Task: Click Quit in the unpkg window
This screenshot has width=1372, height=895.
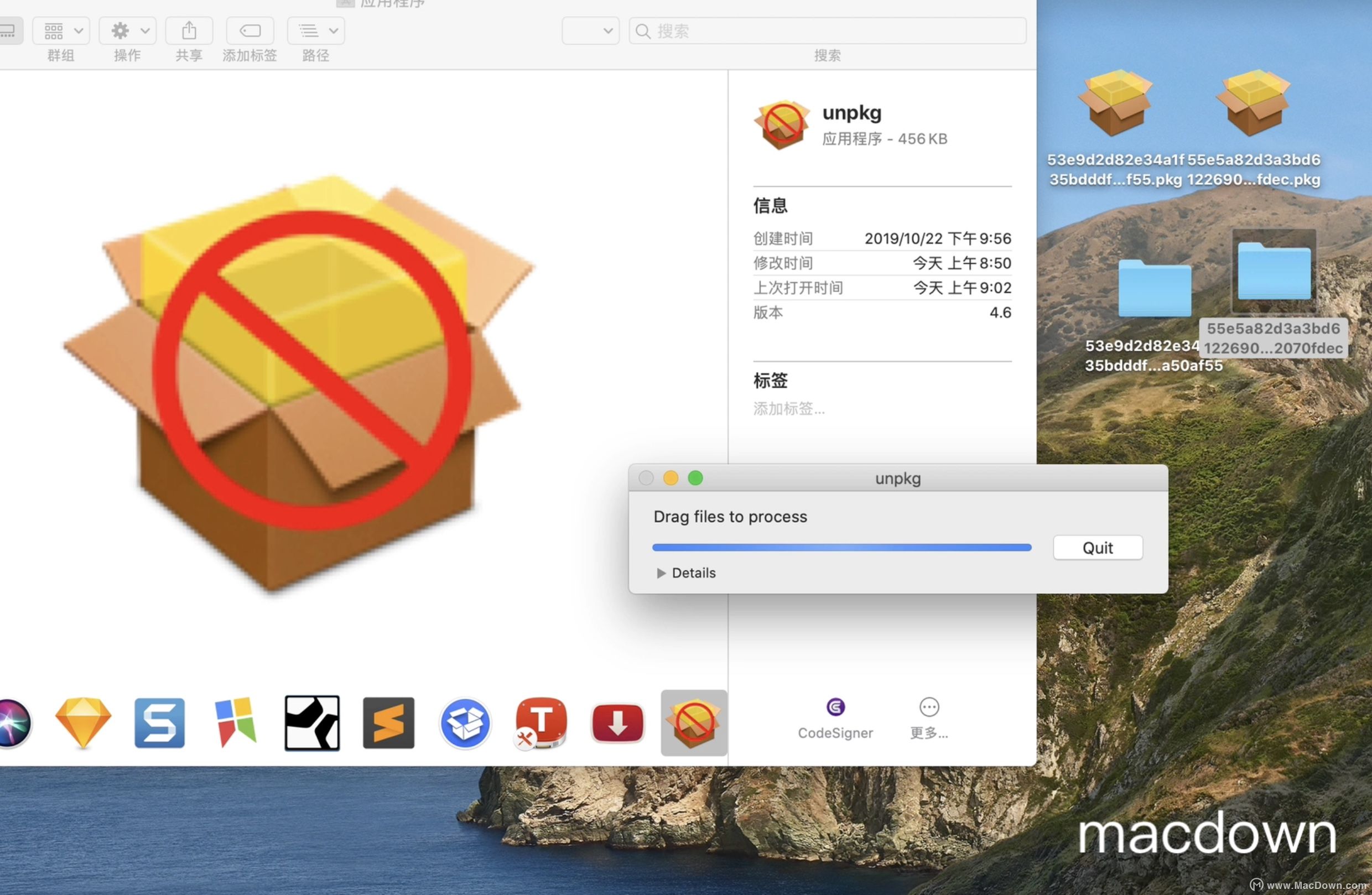Action: pyautogui.click(x=1098, y=548)
